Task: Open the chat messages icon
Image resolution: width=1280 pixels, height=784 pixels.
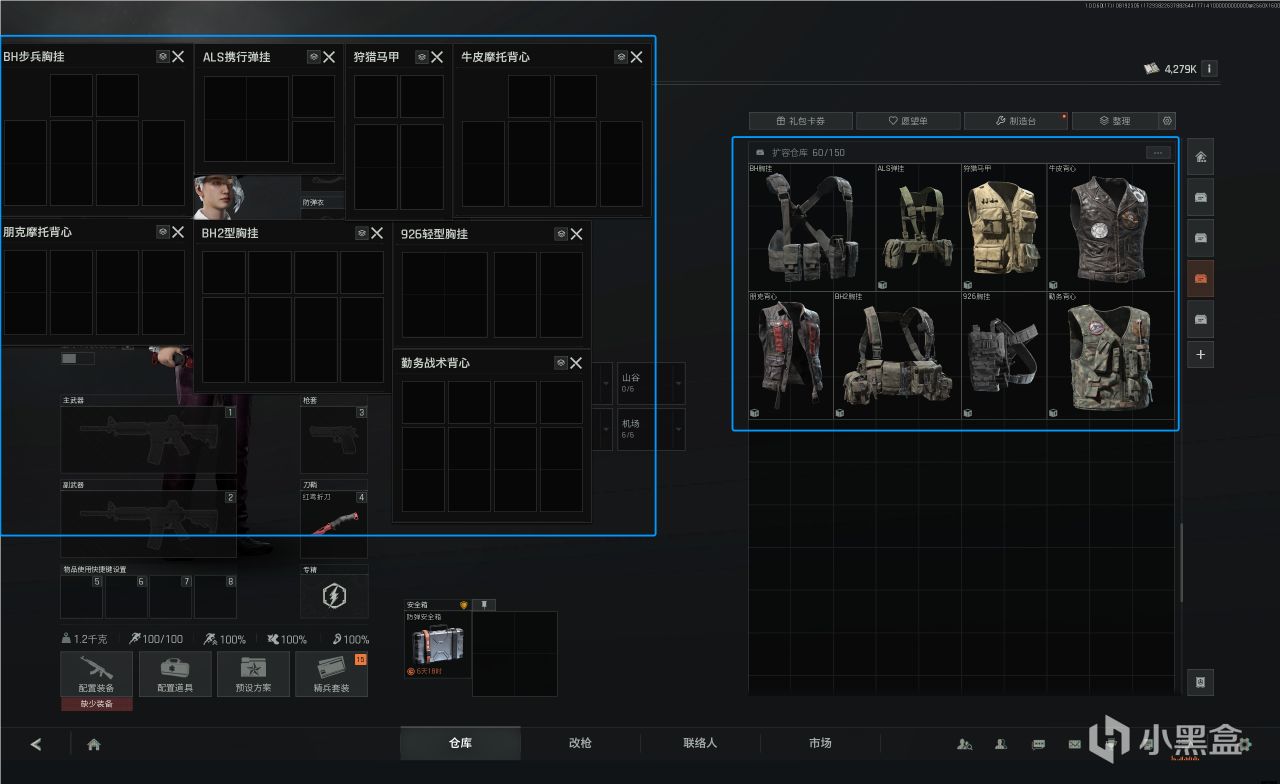Action: (1038, 744)
